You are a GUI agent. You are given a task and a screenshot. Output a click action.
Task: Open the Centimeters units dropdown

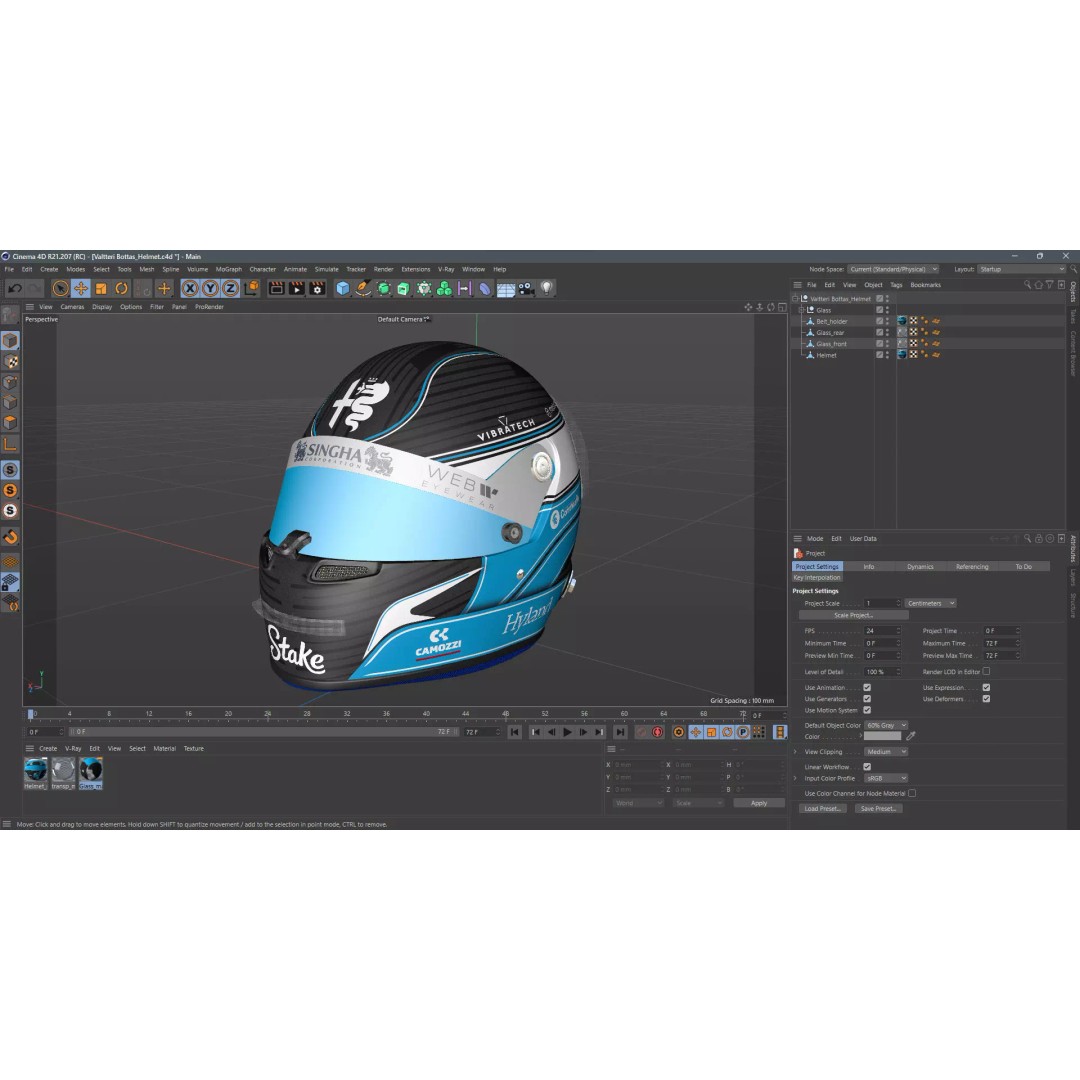pyautogui.click(x=928, y=603)
